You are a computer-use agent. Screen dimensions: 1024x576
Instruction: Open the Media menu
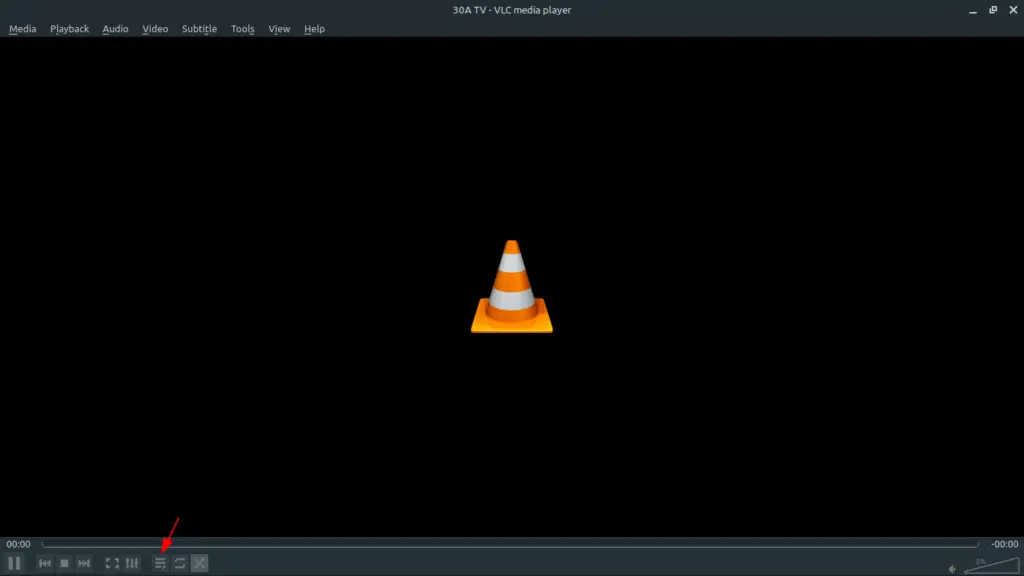point(22,29)
